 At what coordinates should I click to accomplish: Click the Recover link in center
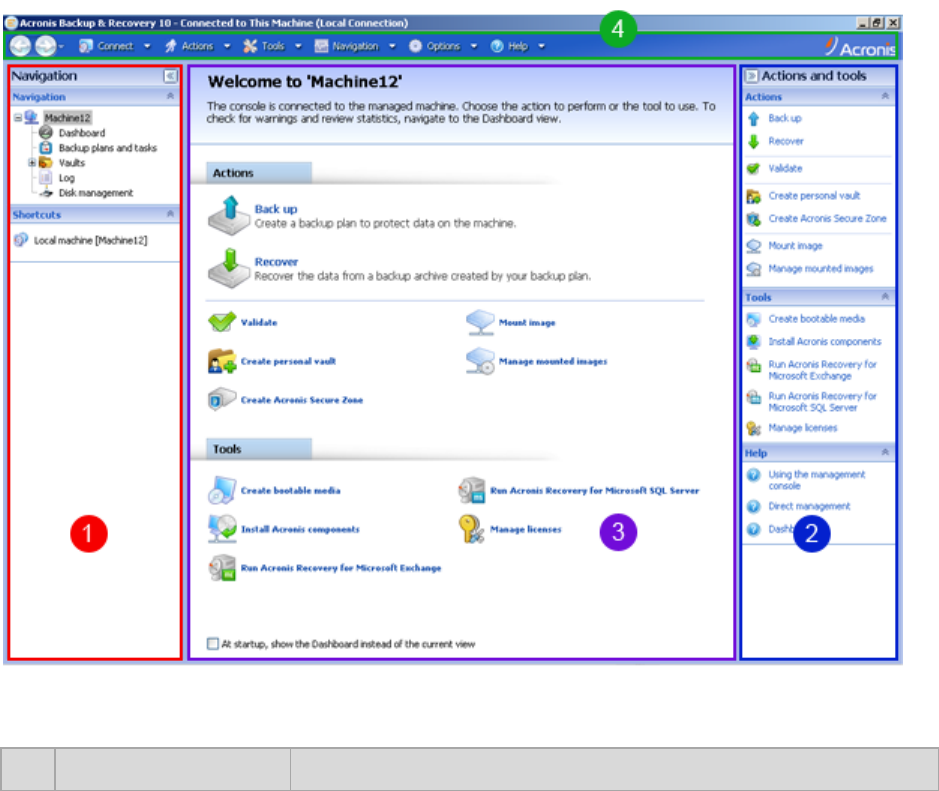click(x=276, y=262)
